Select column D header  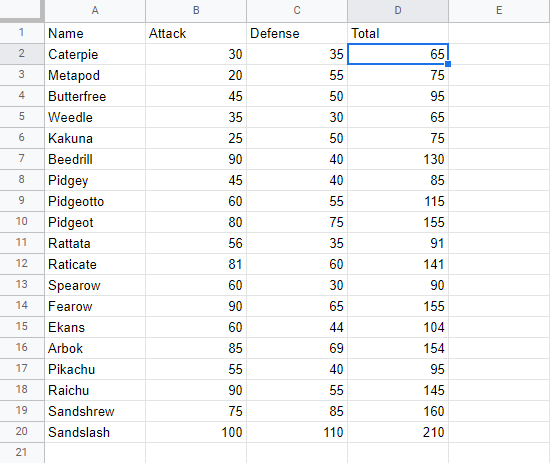coord(398,11)
